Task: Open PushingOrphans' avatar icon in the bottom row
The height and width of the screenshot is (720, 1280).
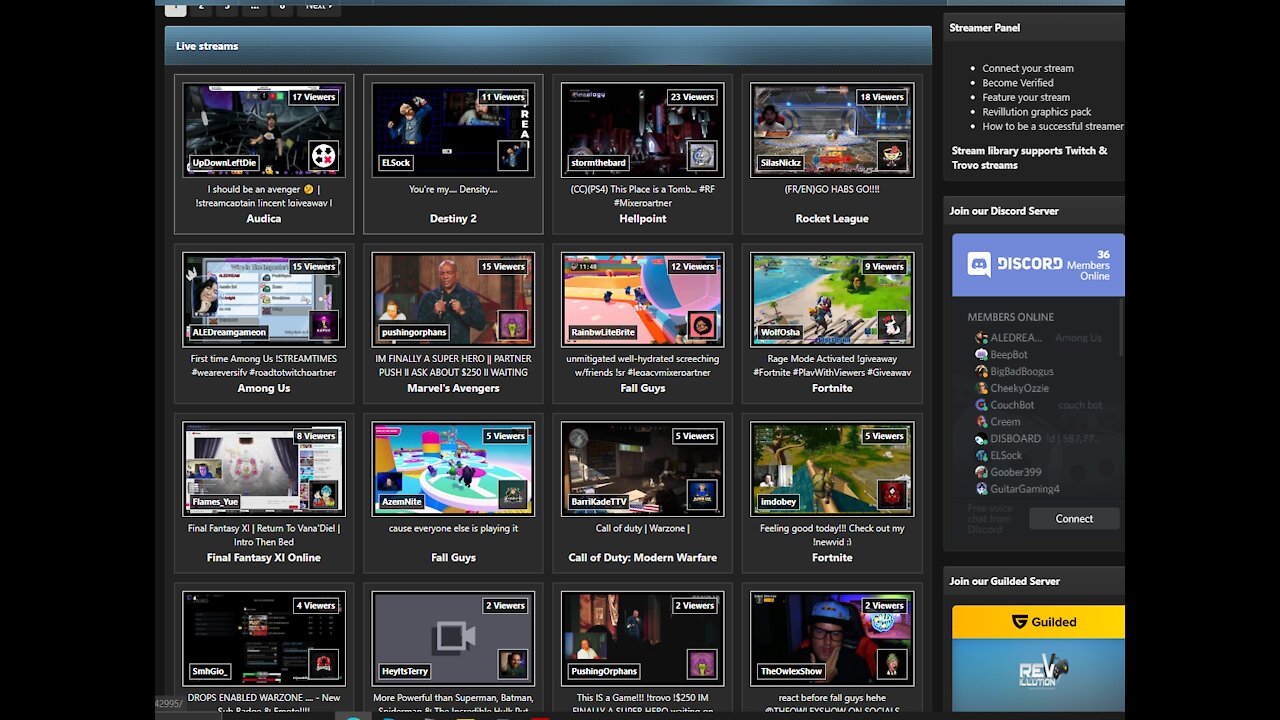Action: tap(702, 664)
